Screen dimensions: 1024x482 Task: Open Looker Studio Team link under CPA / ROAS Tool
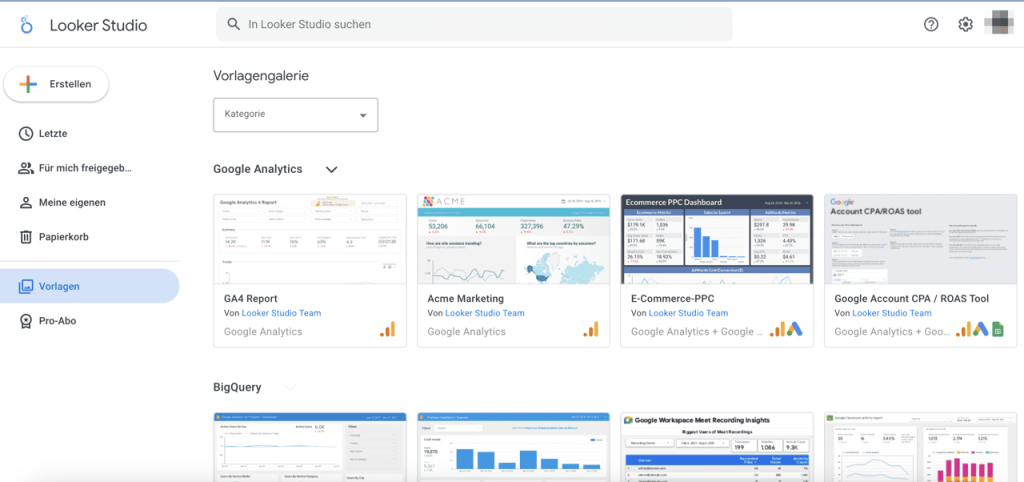tap(892, 313)
